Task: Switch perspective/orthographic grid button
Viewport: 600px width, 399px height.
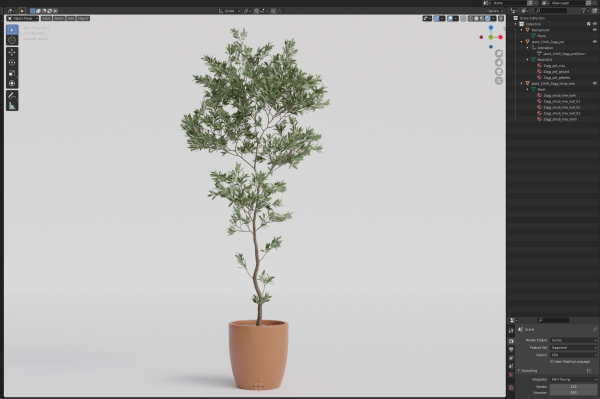Action: [499, 81]
